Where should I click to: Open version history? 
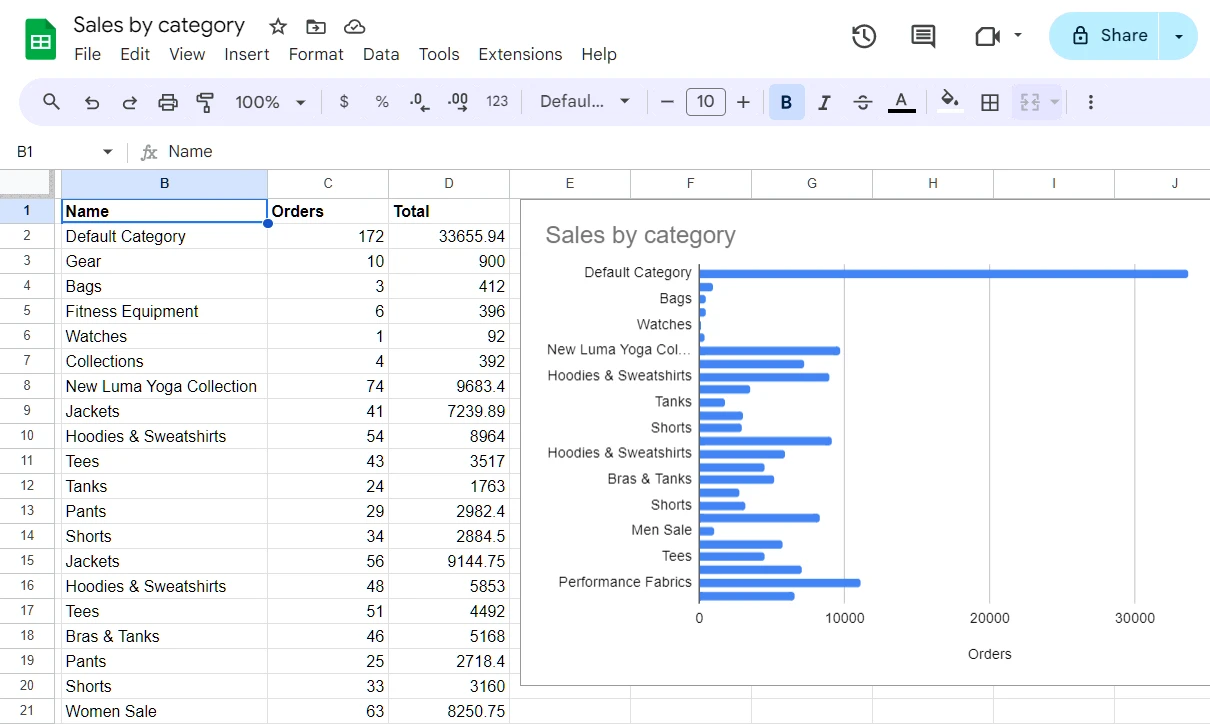(863, 36)
